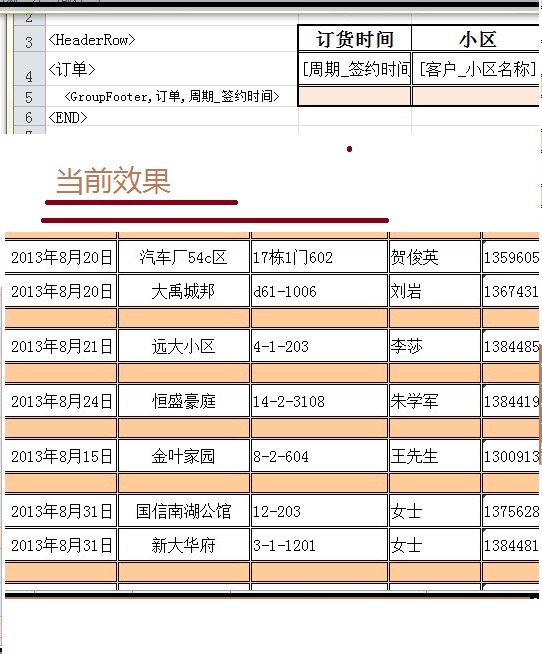Image resolution: width=542 pixels, height=654 pixels.
Task: Click the <订单> tag cell
Action: click(x=171, y=69)
